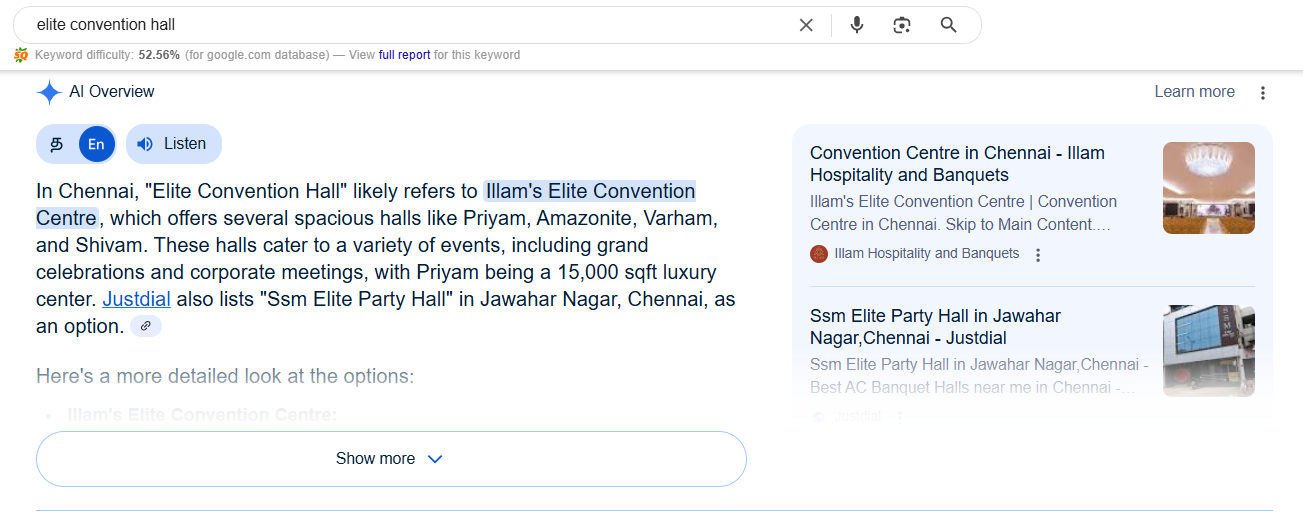Listen to the AI Overview audio
Viewport: 1303px width, 528px height.
(x=174, y=144)
